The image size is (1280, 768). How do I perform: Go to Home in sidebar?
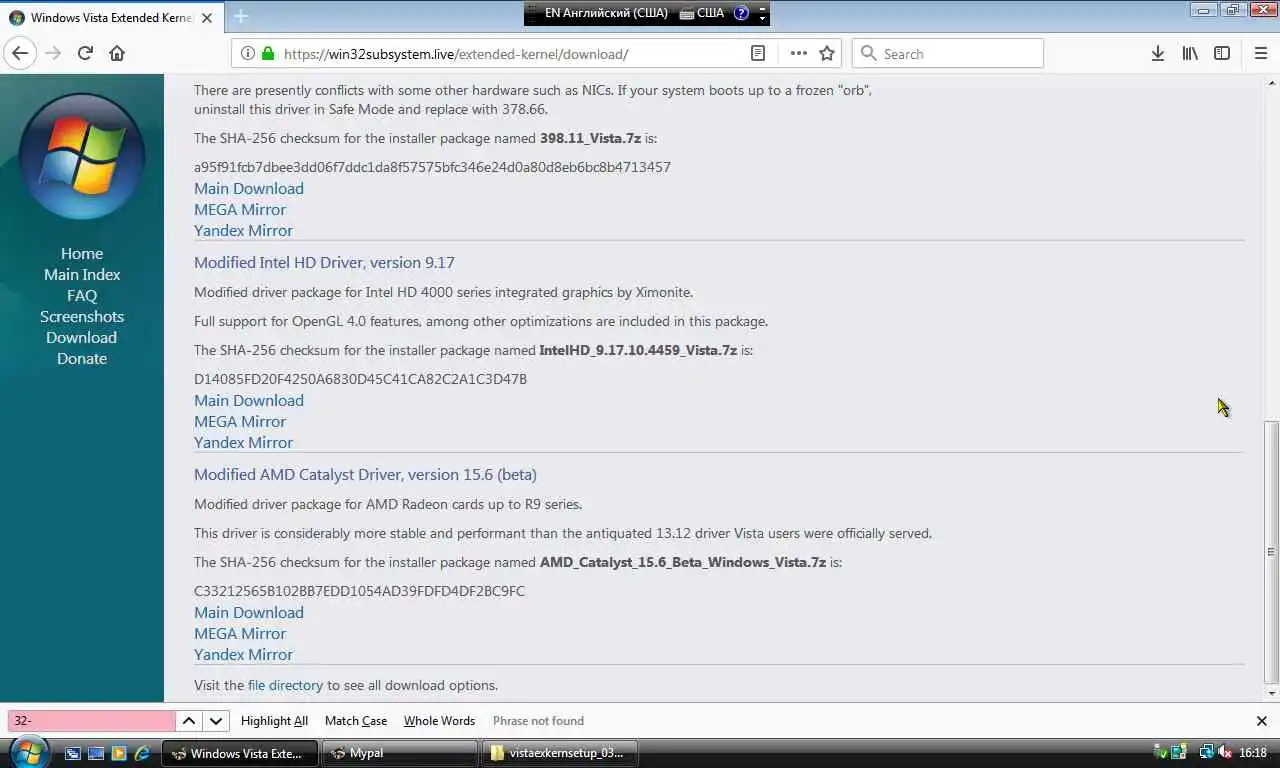[82, 254]
